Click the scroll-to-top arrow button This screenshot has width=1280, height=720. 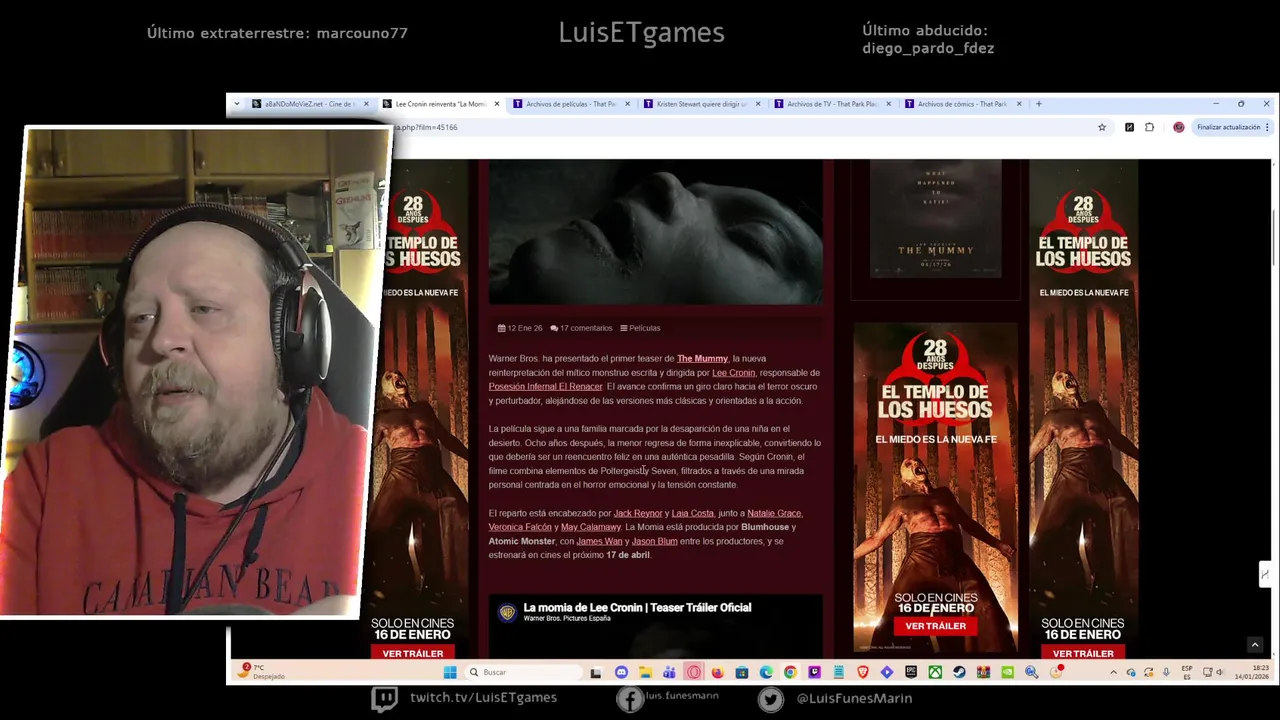[x=1254, y=645]
